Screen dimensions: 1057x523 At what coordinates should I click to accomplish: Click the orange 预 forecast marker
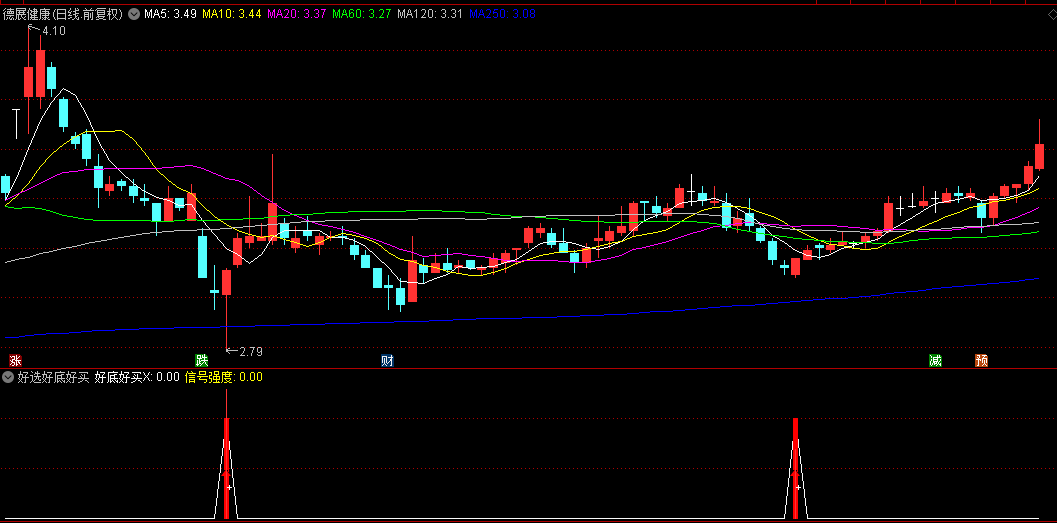click(x=981, y=361)
